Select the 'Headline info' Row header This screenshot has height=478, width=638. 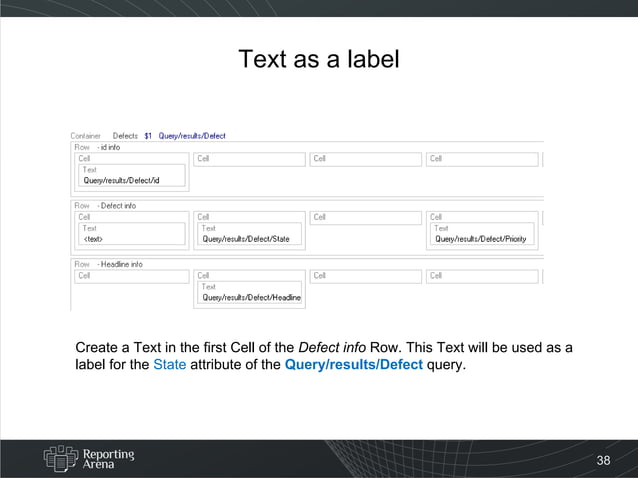109,264
